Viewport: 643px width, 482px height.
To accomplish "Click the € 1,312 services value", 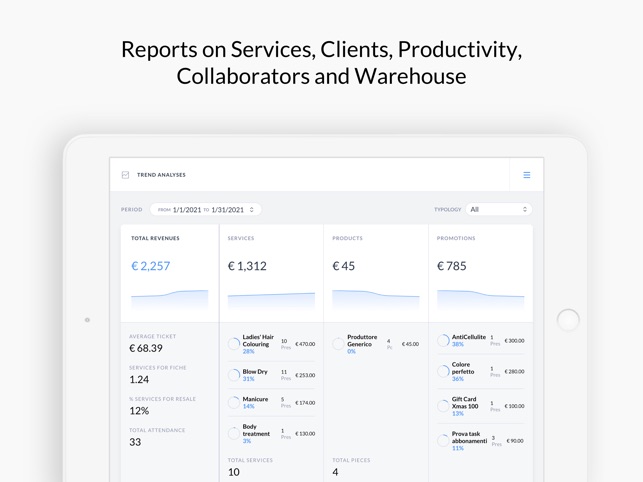I will [247, 266].
